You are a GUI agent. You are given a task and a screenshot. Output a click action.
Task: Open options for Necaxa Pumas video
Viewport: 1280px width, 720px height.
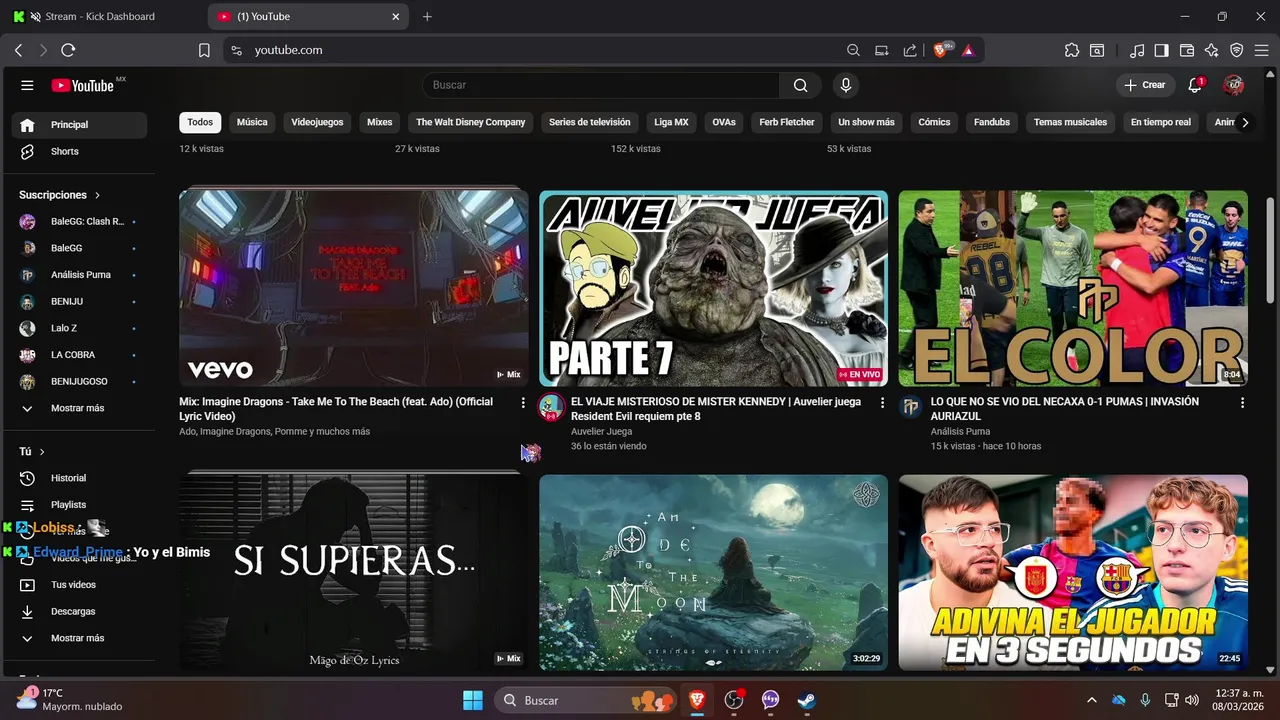pos(1243,402)
